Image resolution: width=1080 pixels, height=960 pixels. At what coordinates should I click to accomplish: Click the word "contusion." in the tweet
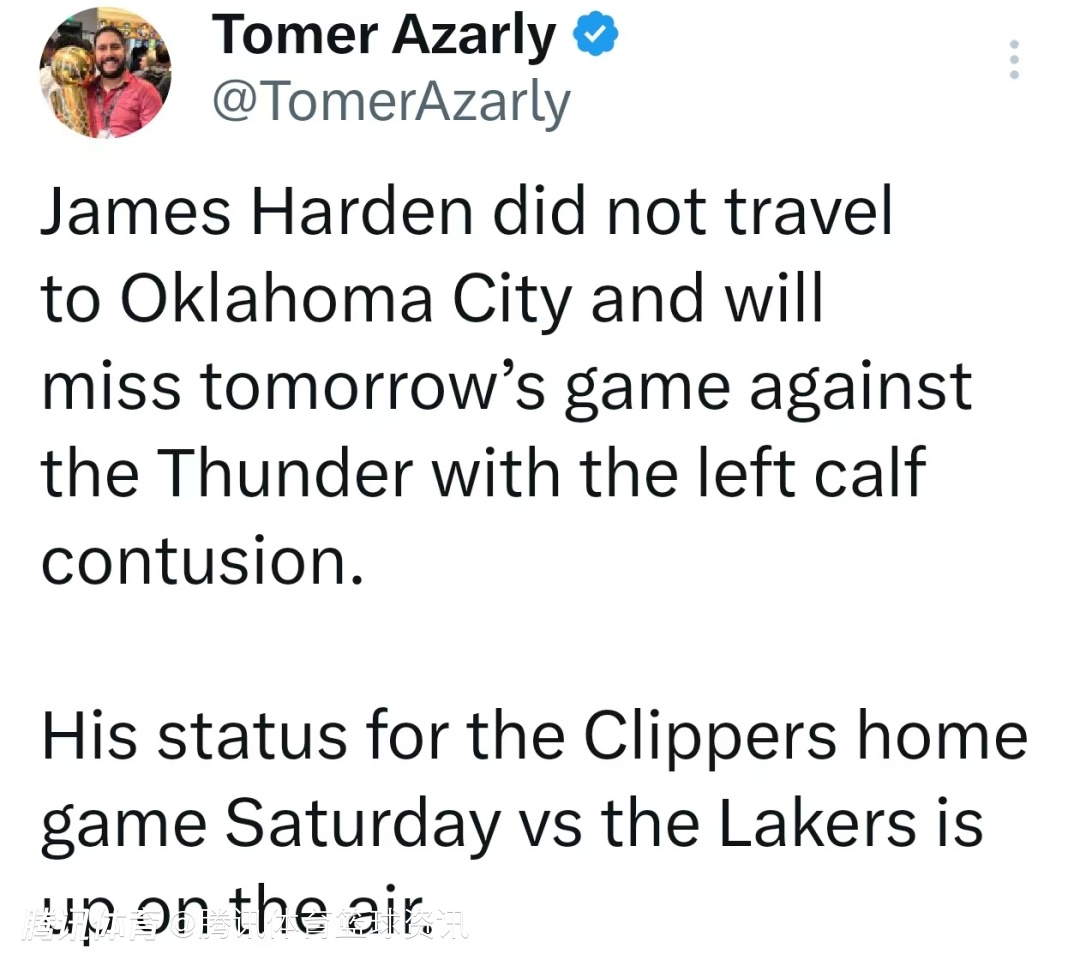click(200, 560)
